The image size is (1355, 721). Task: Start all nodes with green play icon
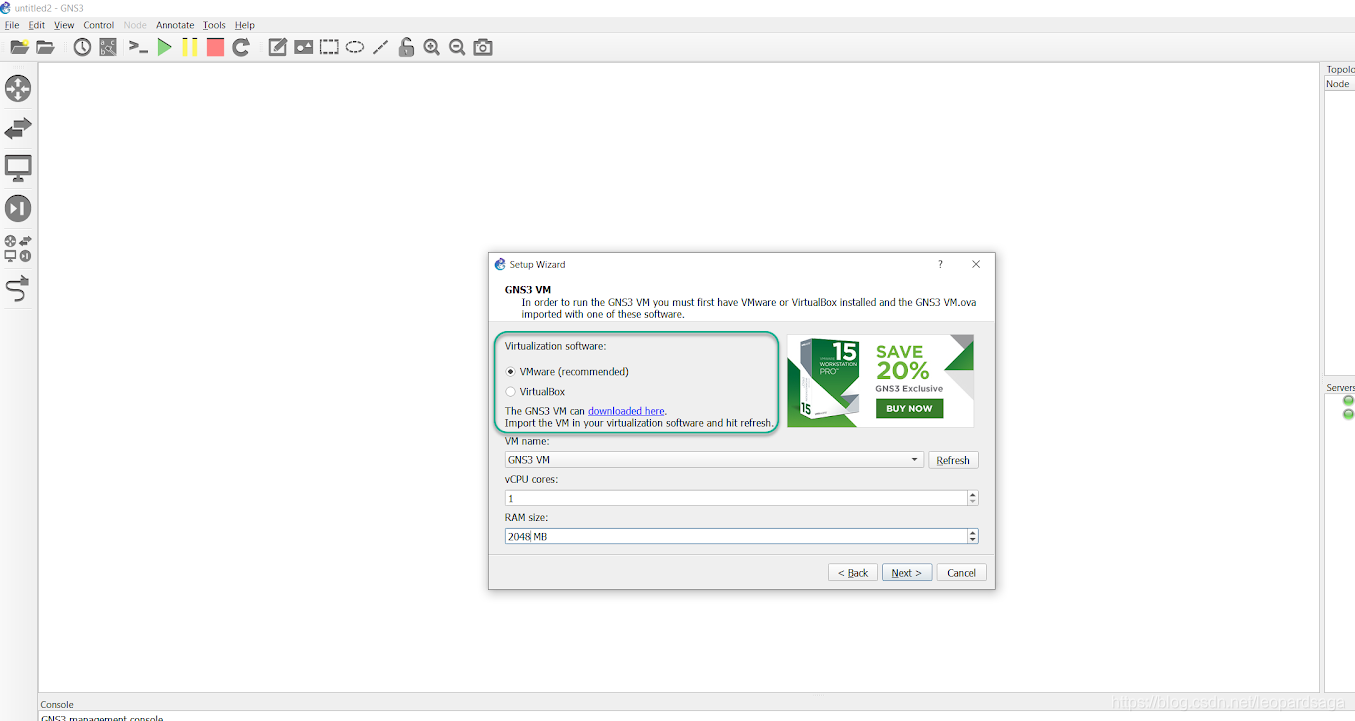(x=164, y=47)
